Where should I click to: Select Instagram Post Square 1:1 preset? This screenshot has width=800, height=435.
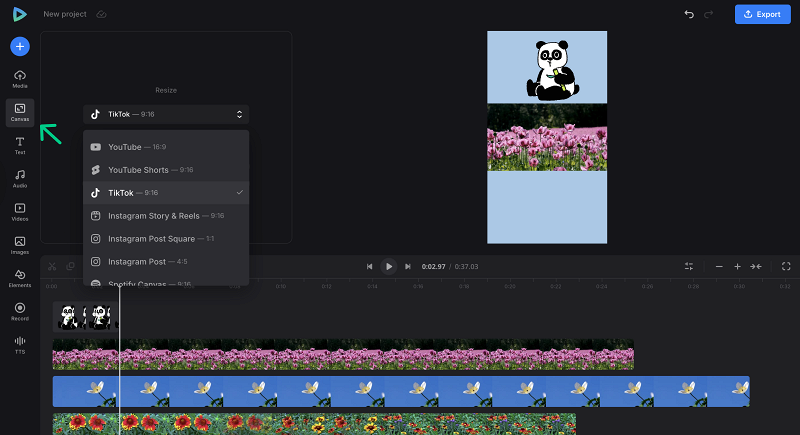click(166, 239)
